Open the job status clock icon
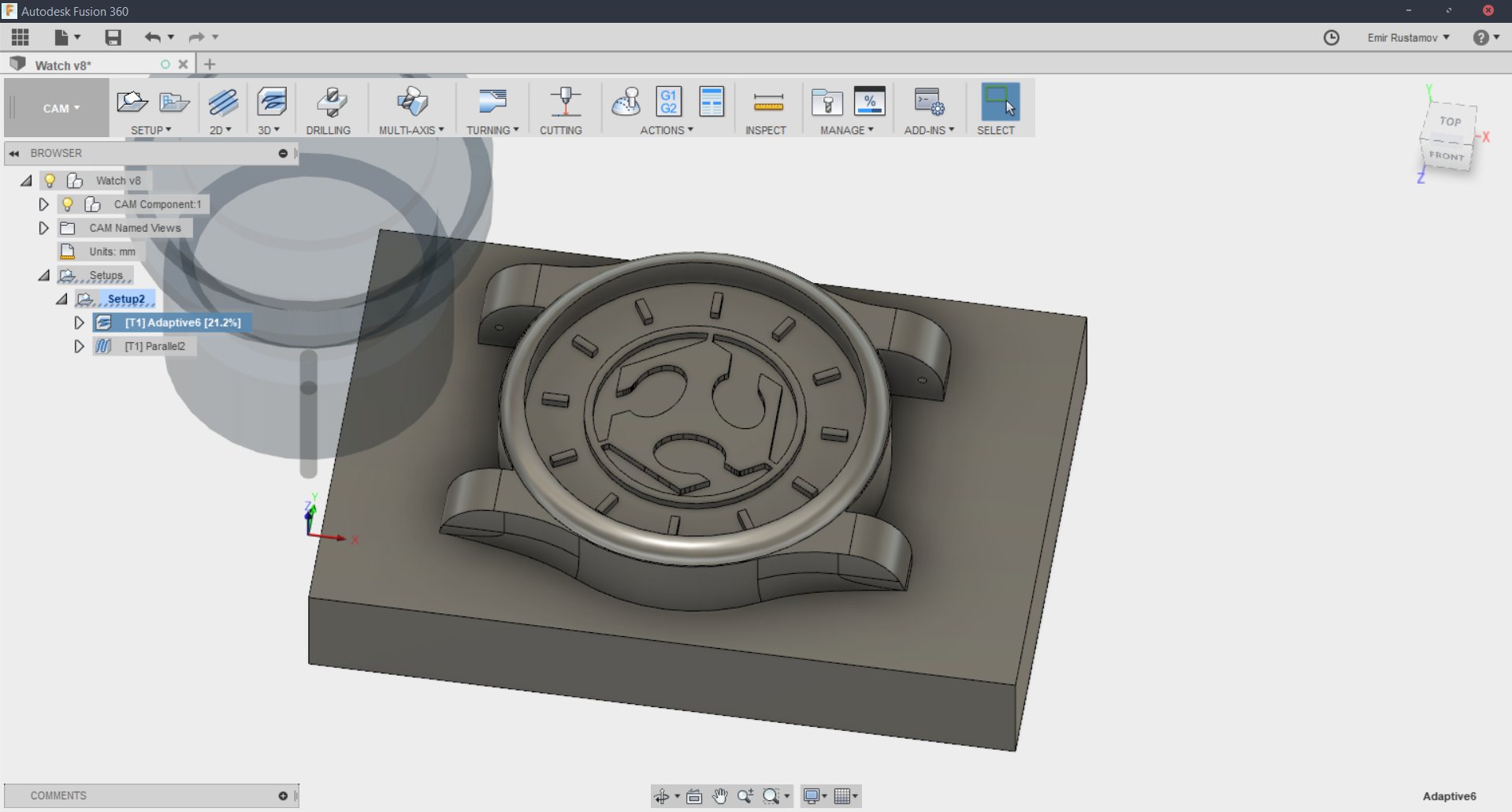This screenshot has height=812, width=1512. tap(1332, 38)
